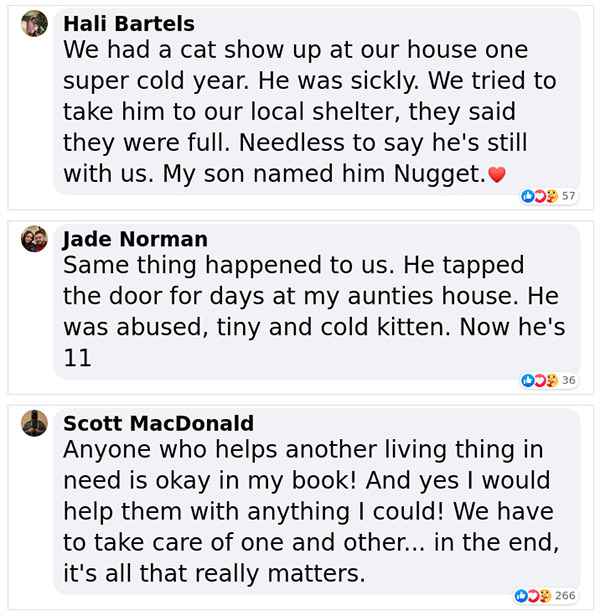Open Jade Norman's profile picture
The image size is (600, 616).
point(34,238)
